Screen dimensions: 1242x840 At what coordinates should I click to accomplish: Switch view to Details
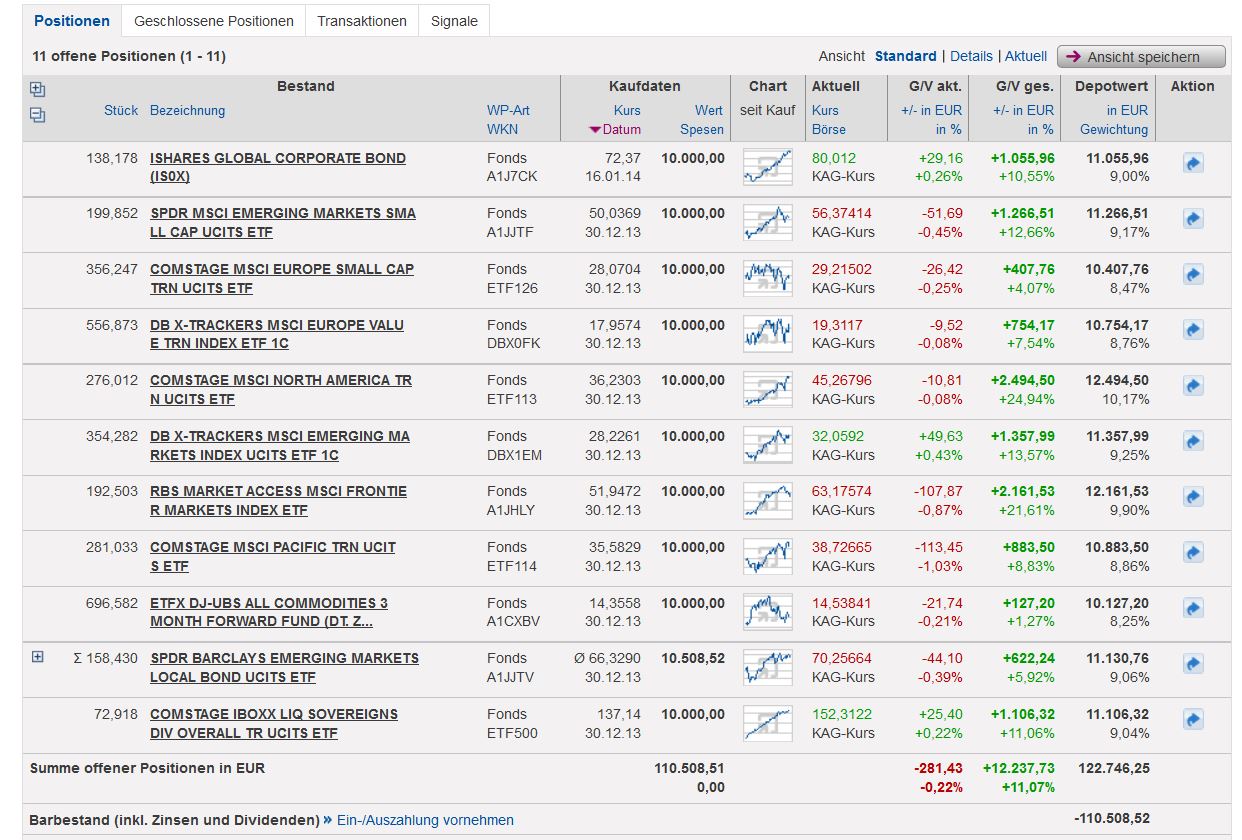click(971, 56)
